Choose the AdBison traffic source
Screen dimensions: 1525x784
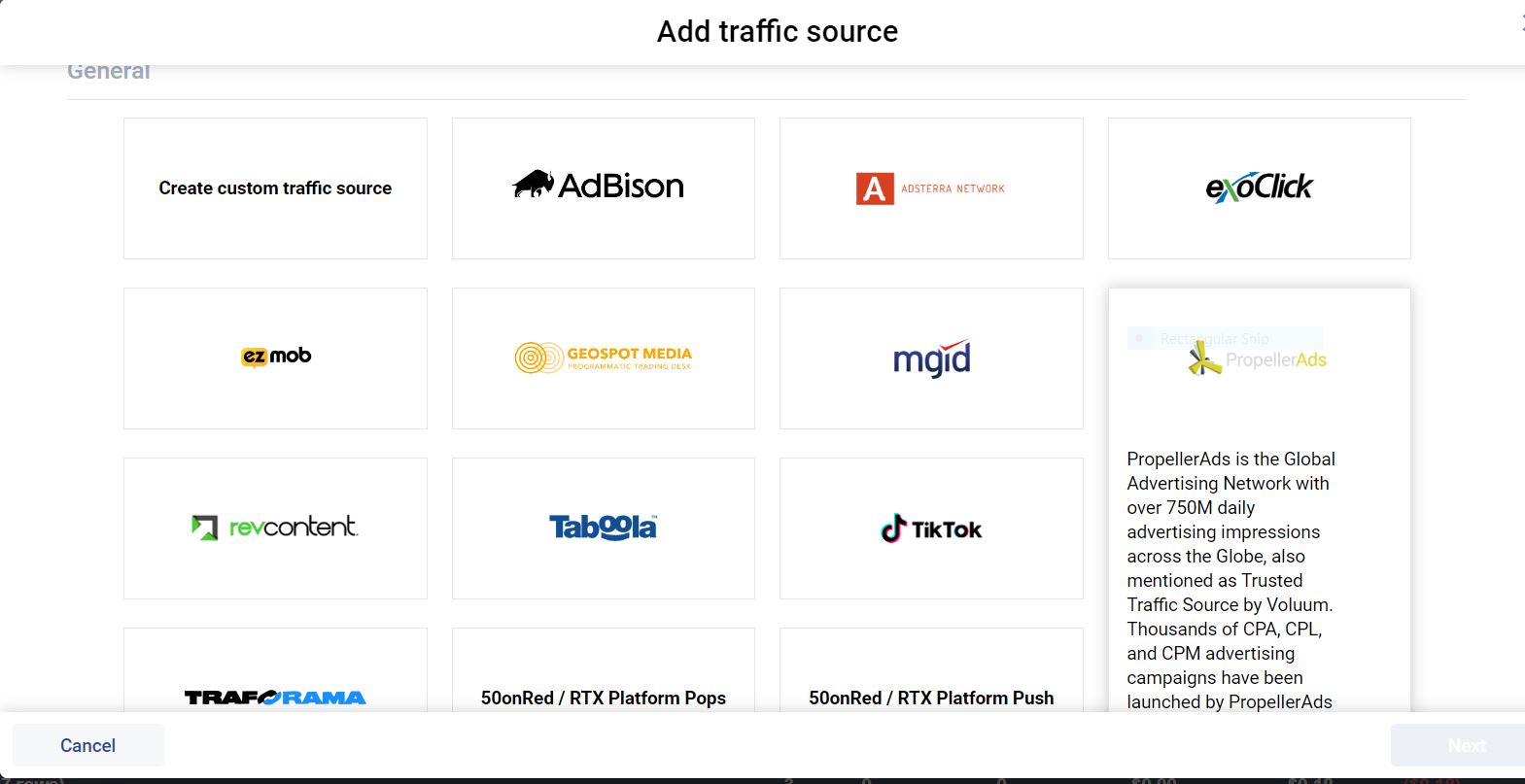click(604, 188)
